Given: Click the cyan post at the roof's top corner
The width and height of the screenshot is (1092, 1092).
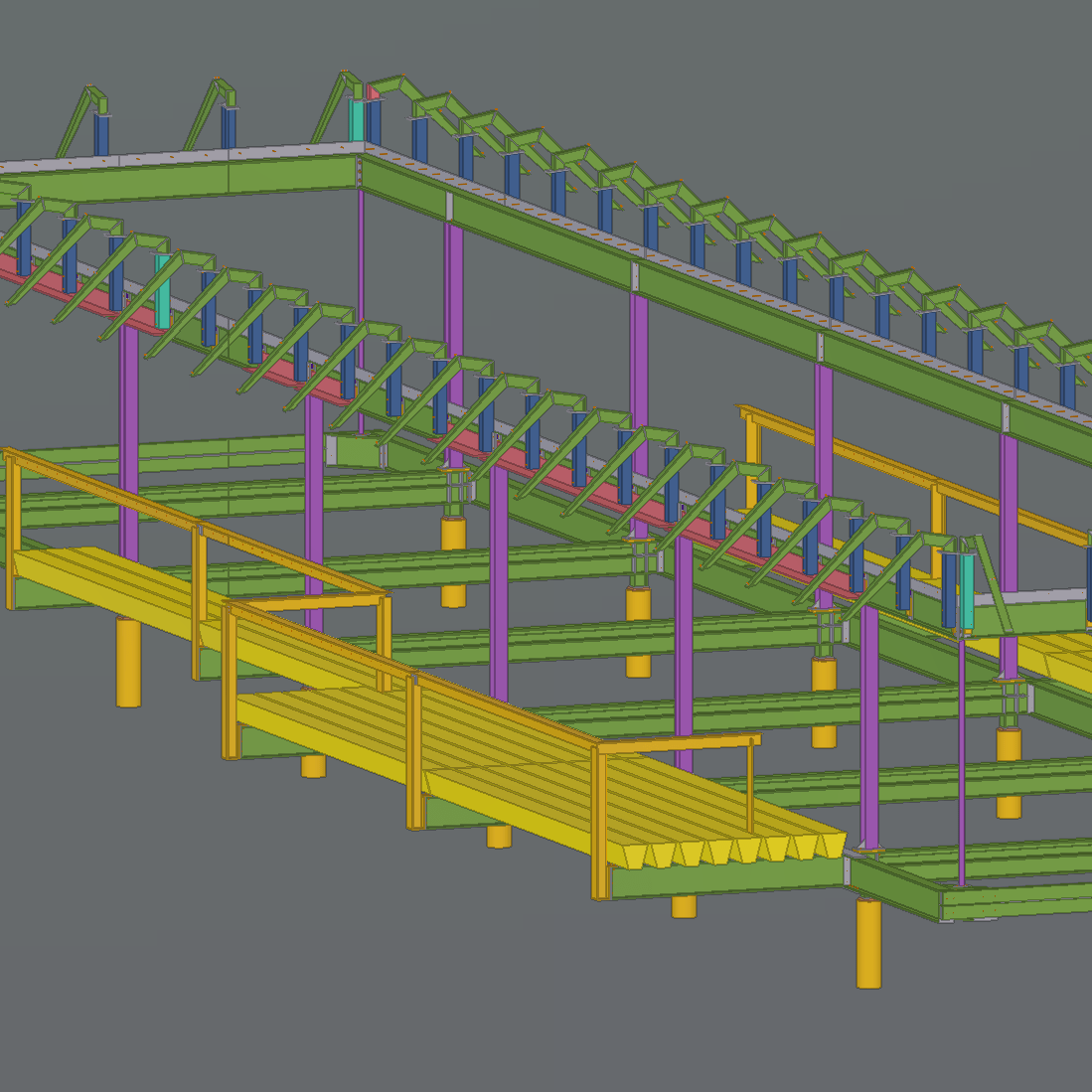Looking at the screenshot, I should point(357,120).
